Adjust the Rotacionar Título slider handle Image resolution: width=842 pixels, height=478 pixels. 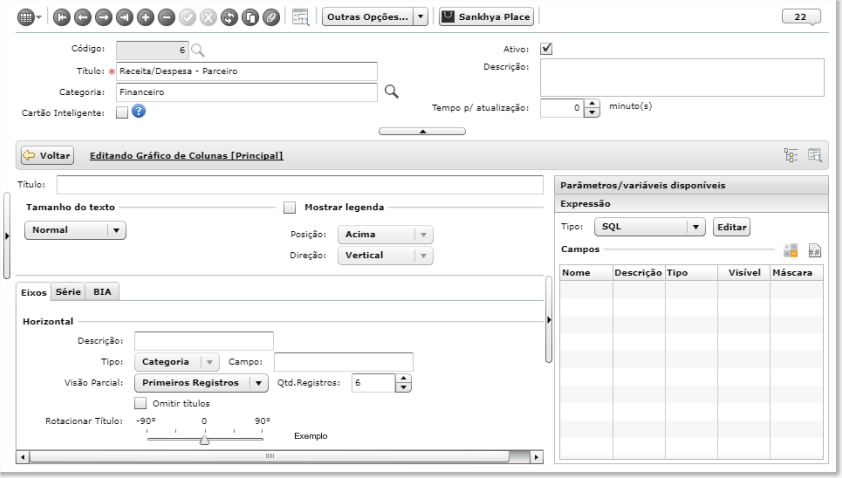(x=205, y=440)
